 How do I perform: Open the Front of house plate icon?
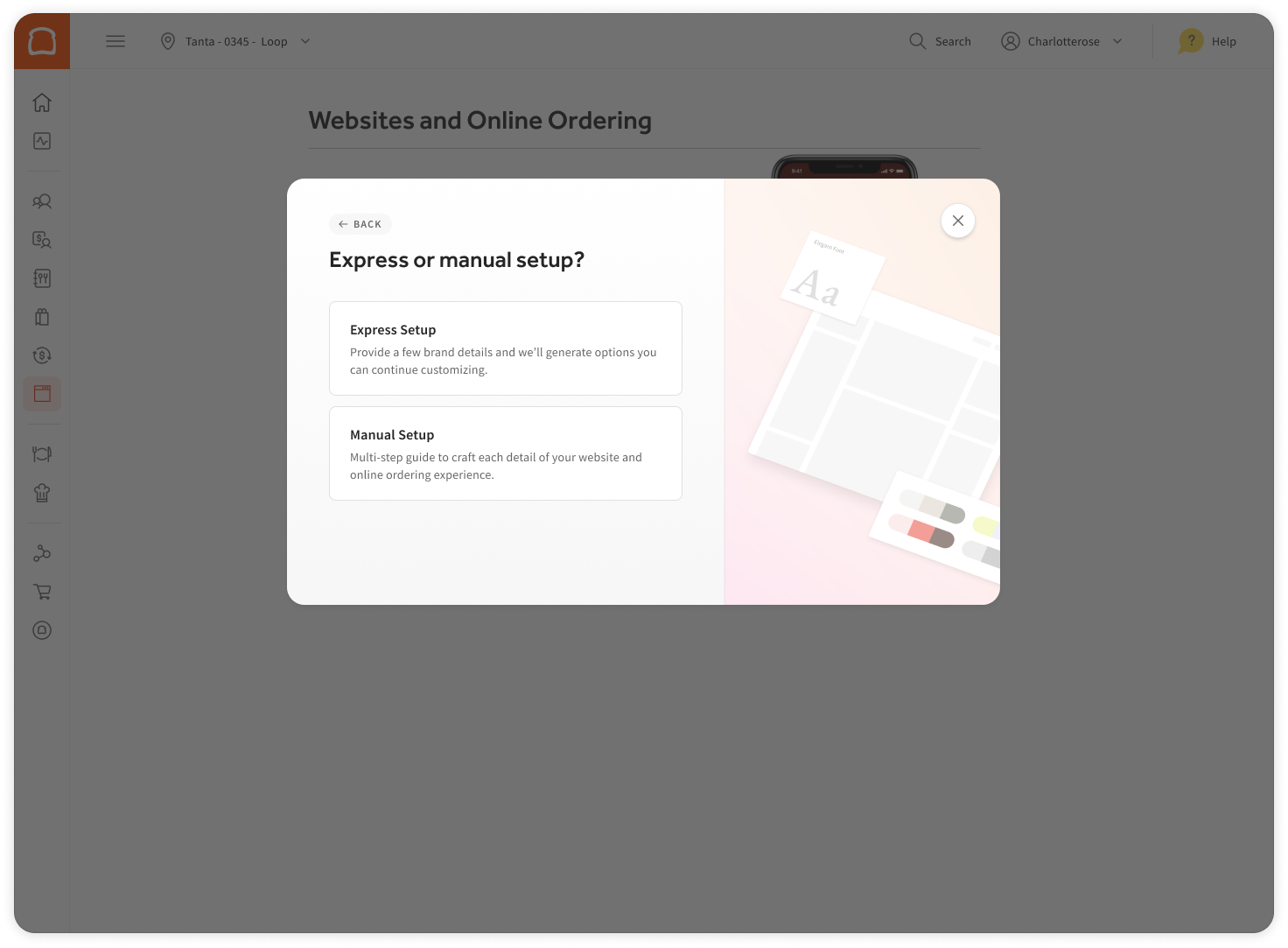point(42,454)
